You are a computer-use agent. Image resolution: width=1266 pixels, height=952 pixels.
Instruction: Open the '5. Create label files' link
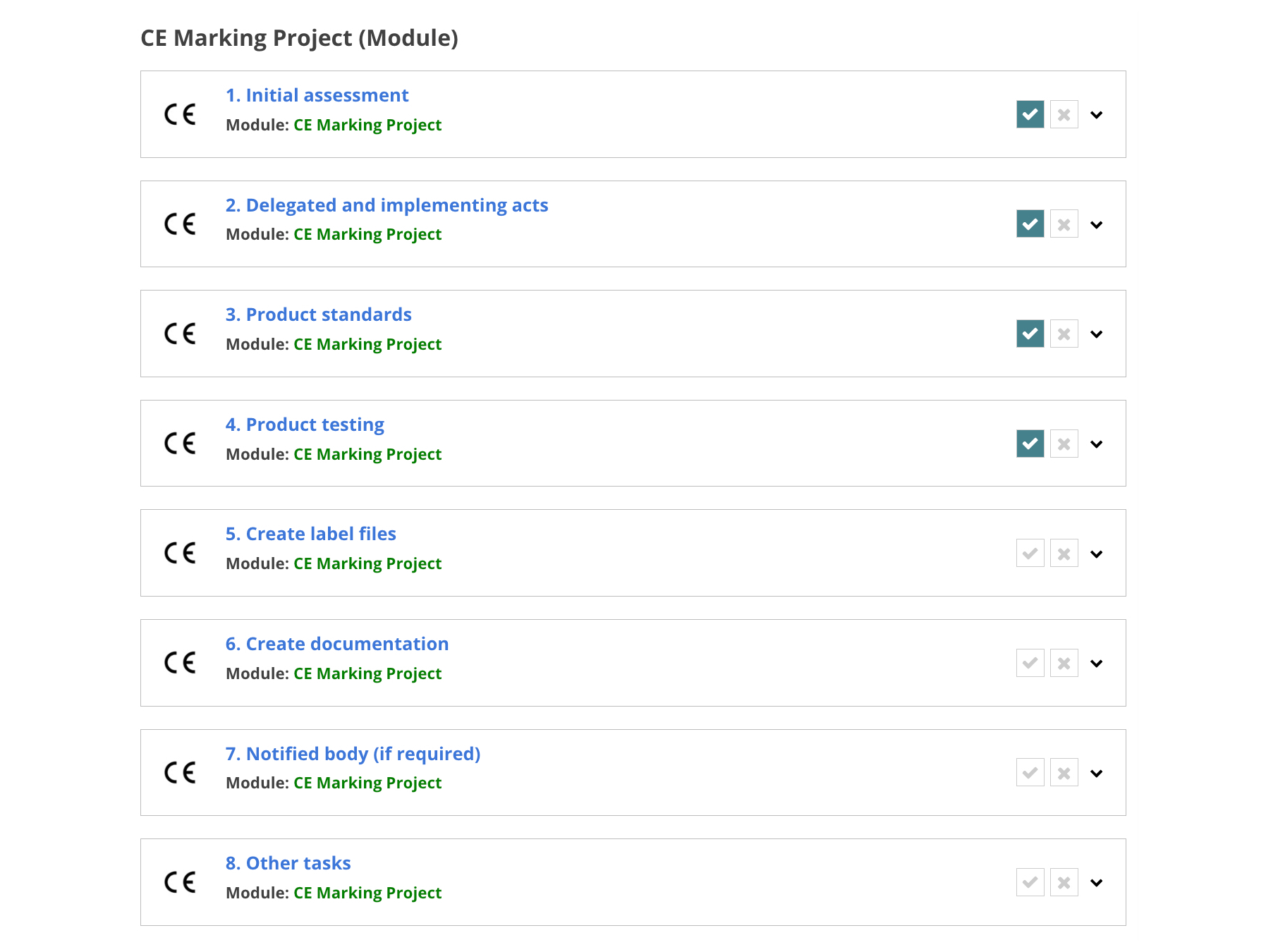(x=310, y=534)
